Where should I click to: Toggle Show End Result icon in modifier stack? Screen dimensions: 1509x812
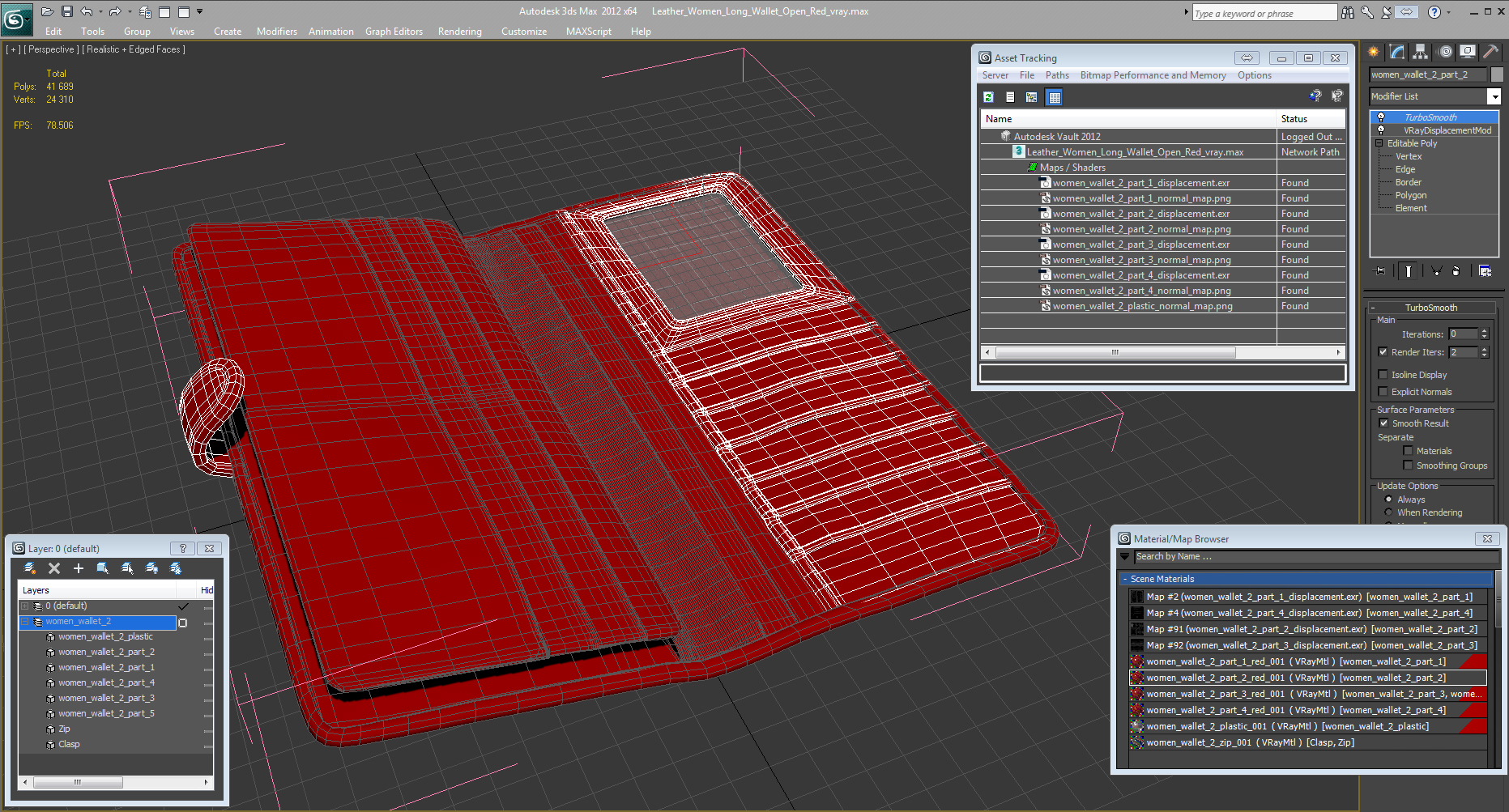point(1409,271)
